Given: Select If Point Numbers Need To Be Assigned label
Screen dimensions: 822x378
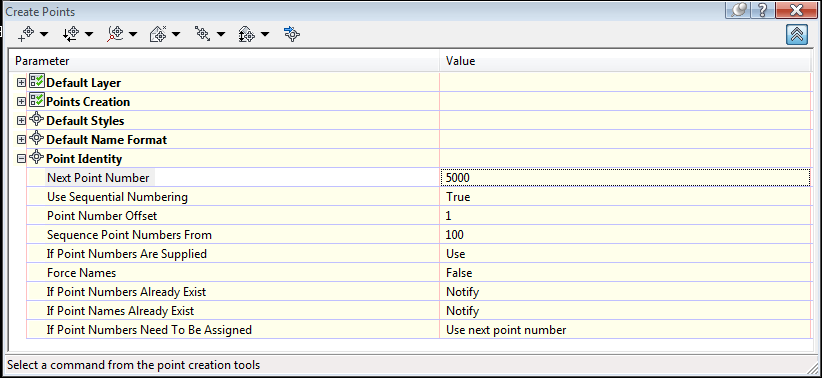Looking at the screenshot, I should click(149, 330).
